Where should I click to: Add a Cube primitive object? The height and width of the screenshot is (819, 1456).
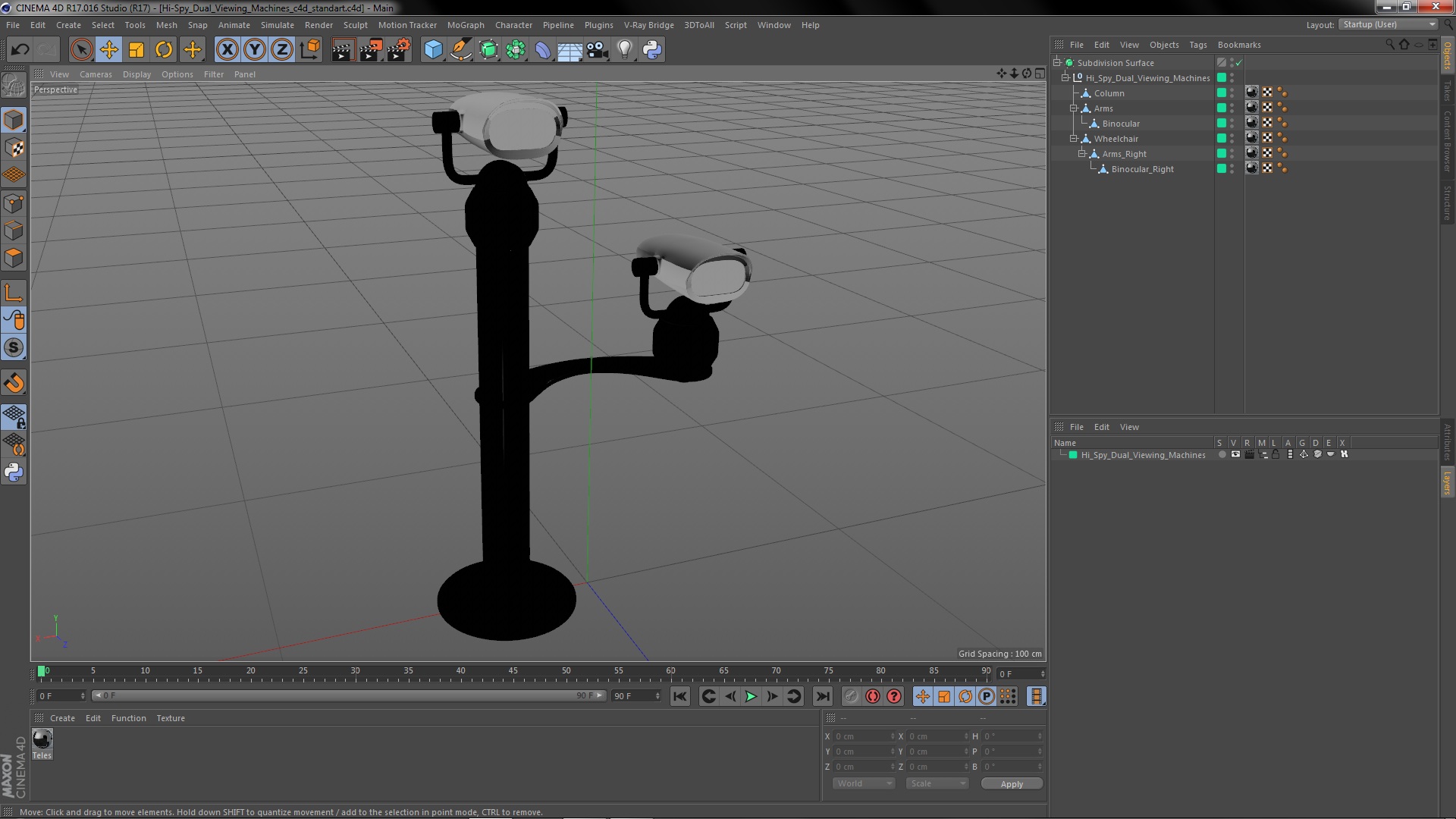tap(433, 50)
